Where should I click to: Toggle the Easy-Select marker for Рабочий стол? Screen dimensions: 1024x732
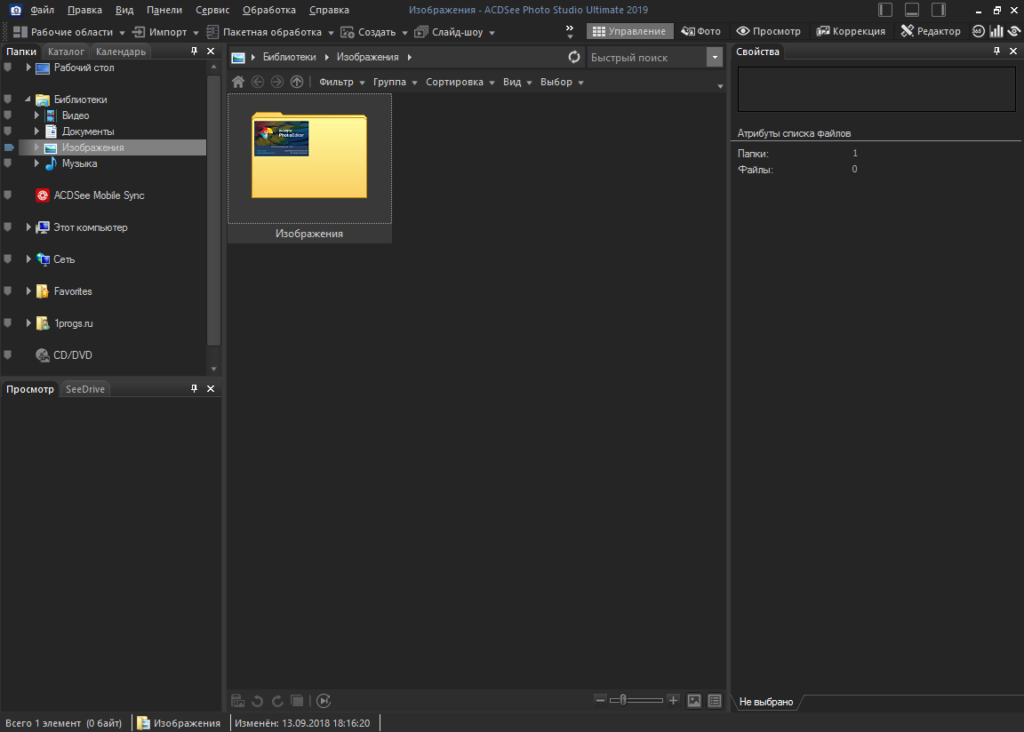8,68
